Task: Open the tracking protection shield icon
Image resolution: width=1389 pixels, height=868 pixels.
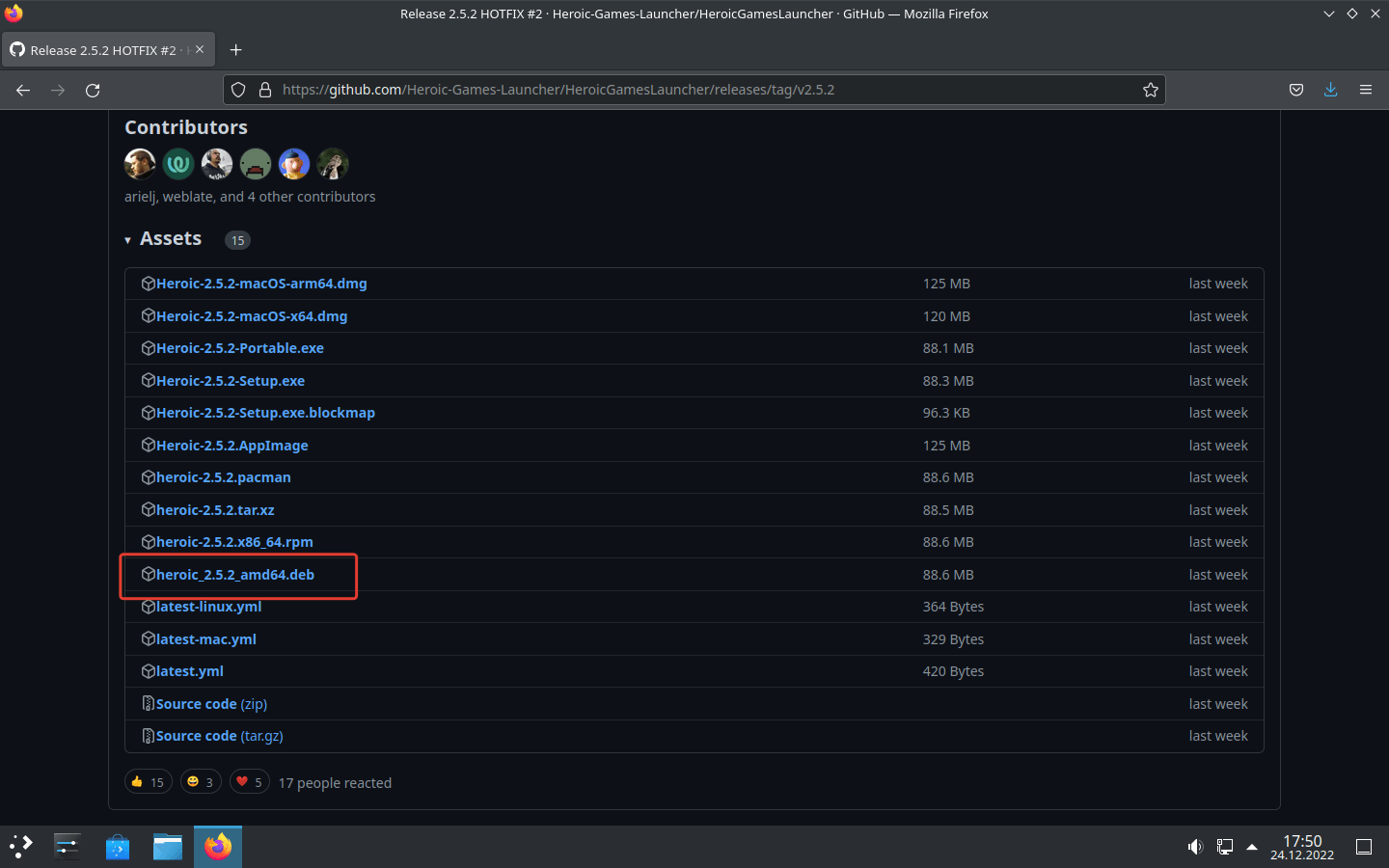Action: click(238, 90)
